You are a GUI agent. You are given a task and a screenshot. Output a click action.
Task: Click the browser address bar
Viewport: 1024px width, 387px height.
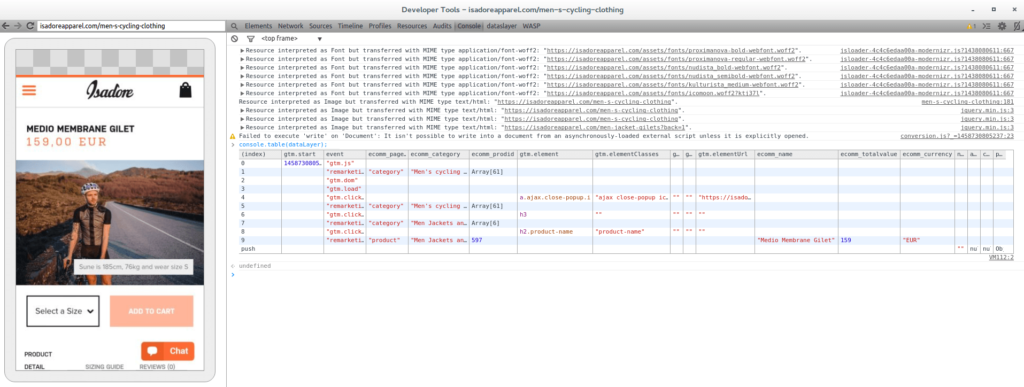[131, 26]
